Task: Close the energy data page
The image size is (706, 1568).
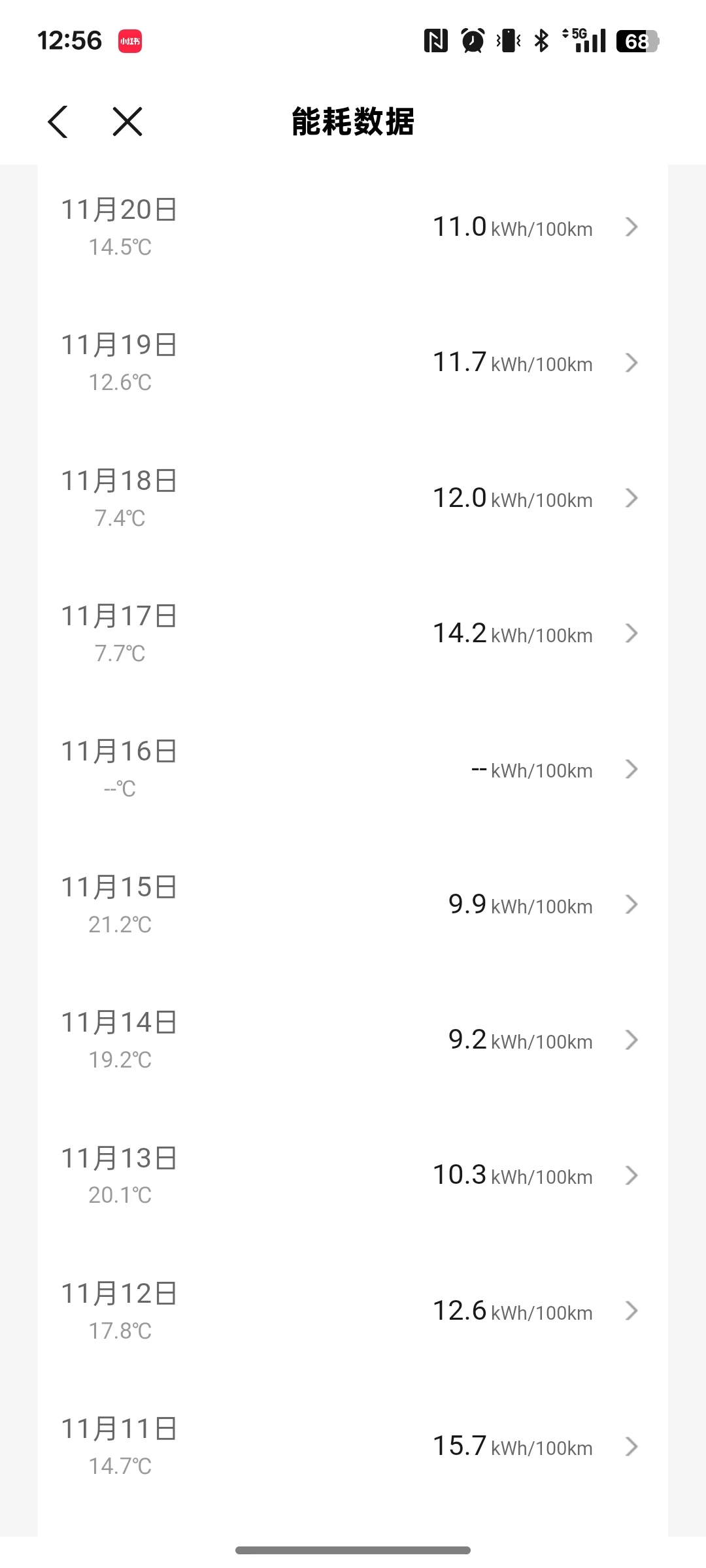Action: pos(127,122)
